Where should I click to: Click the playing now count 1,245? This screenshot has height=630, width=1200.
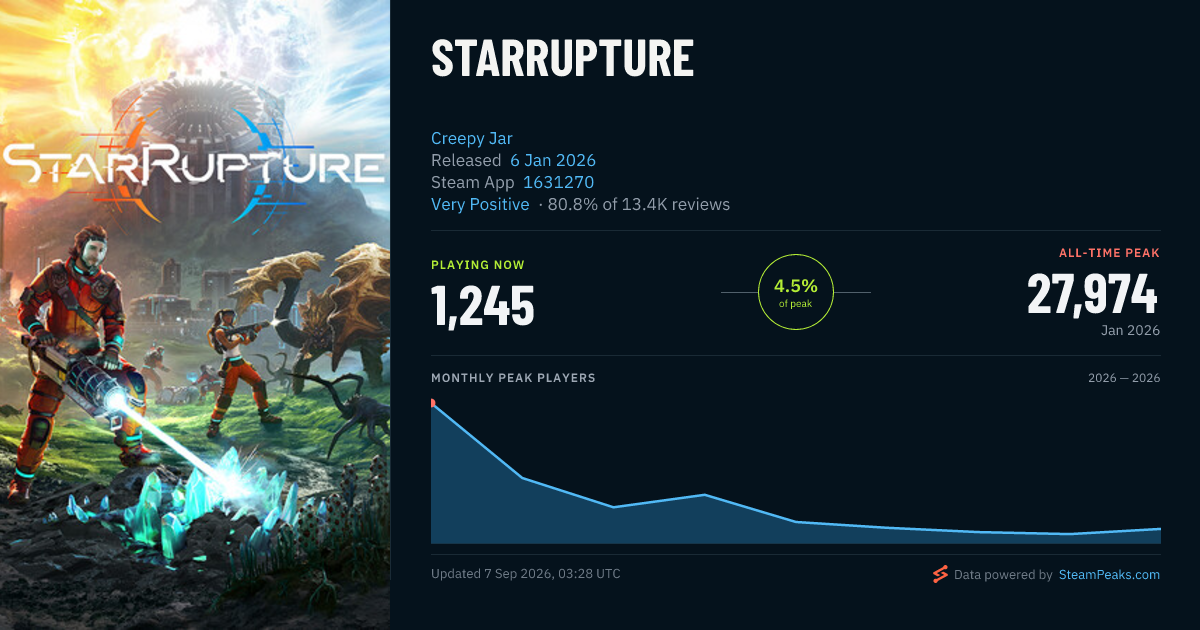coord(483,306)
